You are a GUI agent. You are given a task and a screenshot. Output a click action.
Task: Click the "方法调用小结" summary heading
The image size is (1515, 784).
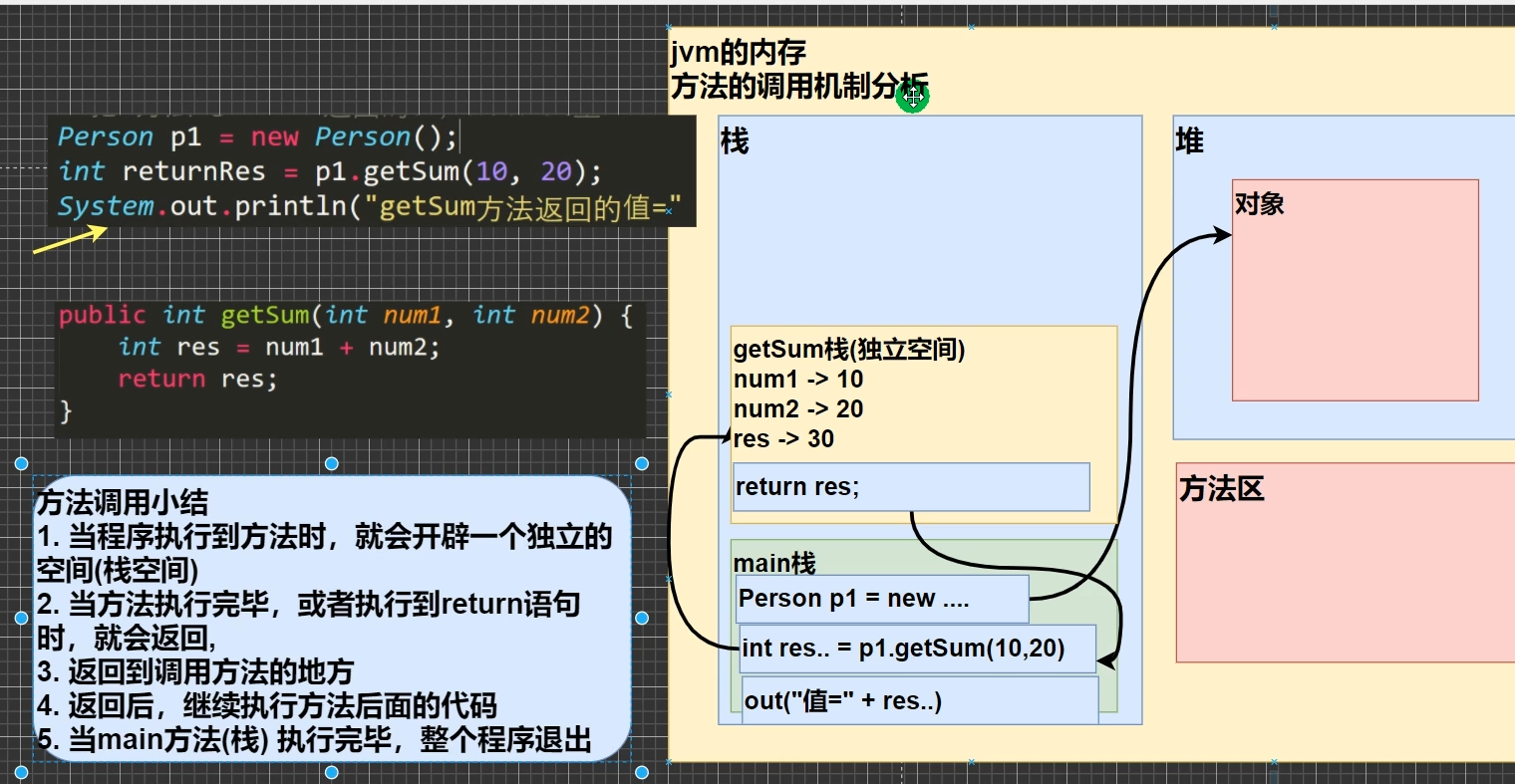coord(123,503)
